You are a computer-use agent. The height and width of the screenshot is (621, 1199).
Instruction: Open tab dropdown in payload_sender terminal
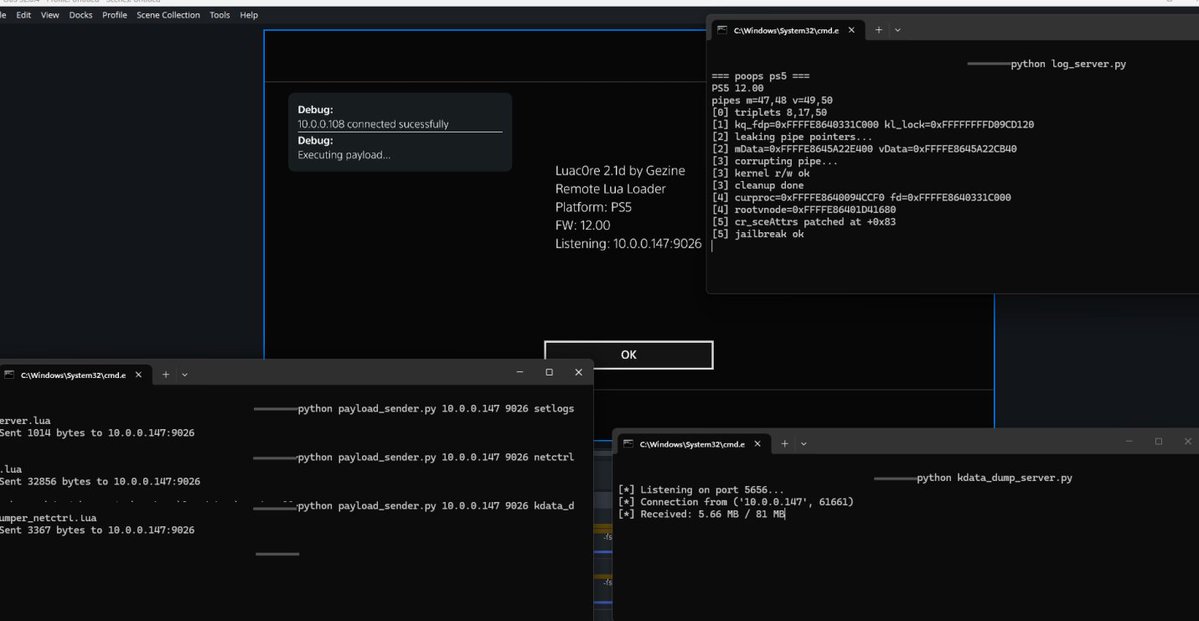(x=184, y=375)
